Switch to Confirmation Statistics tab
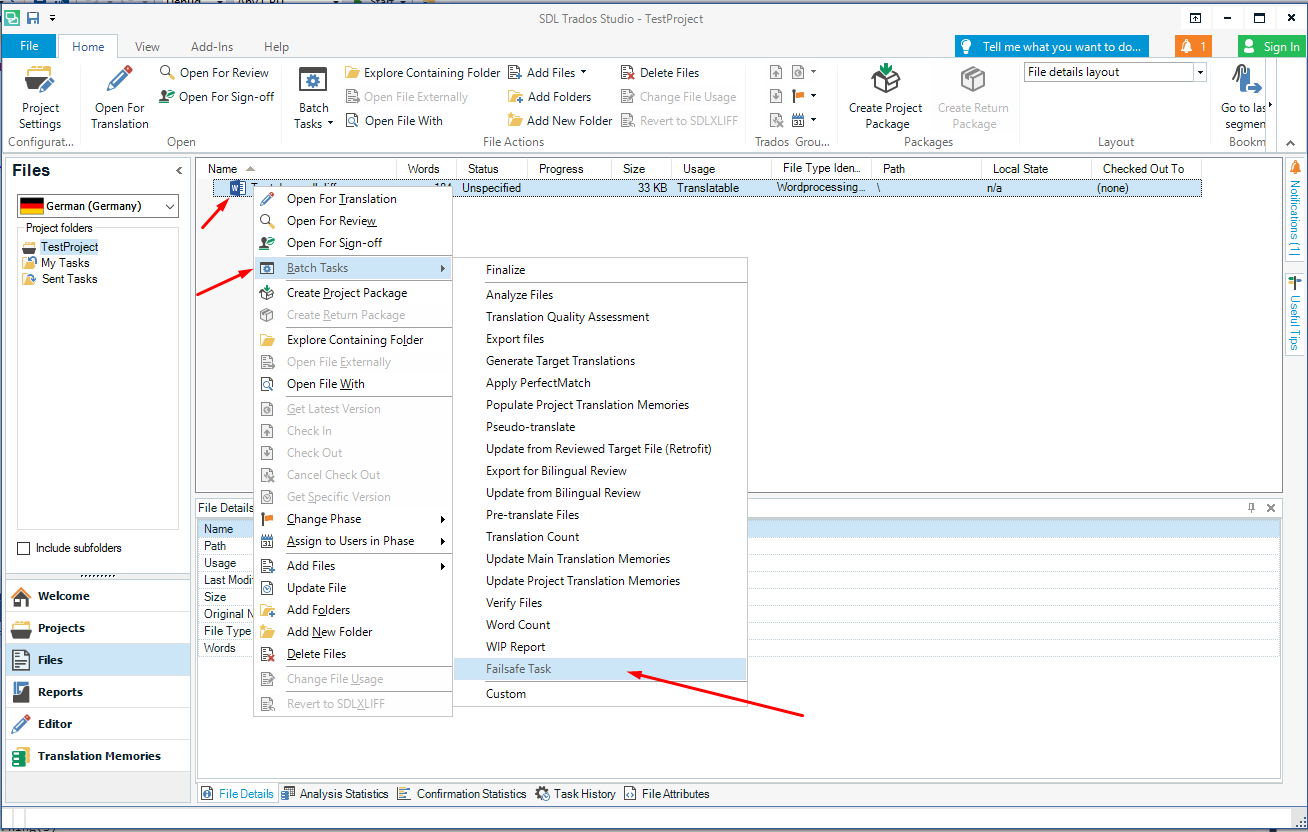 (x=462, y=794)
